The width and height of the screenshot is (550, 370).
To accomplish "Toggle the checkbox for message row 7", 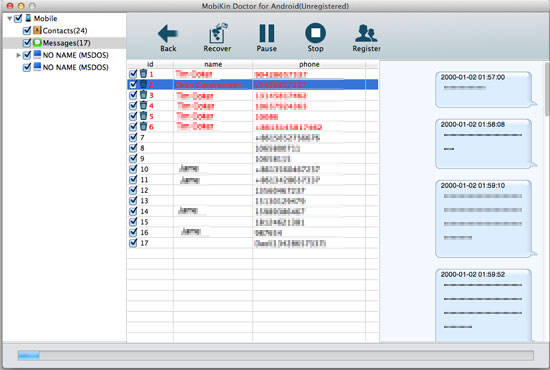I will [x=133, y=137].
